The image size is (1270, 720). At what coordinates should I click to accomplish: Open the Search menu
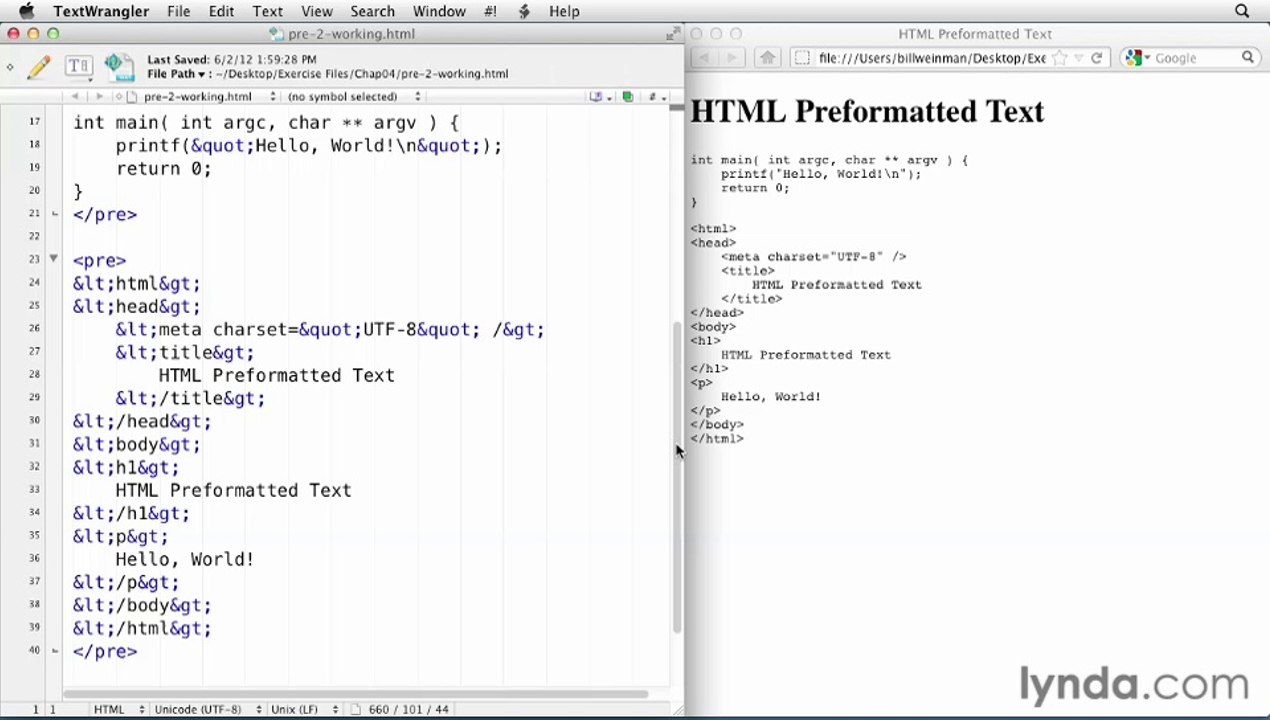372,11
